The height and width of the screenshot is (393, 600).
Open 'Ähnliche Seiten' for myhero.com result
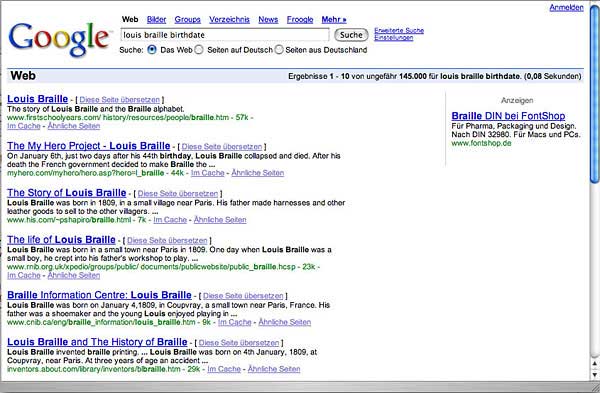pos(258,173)
